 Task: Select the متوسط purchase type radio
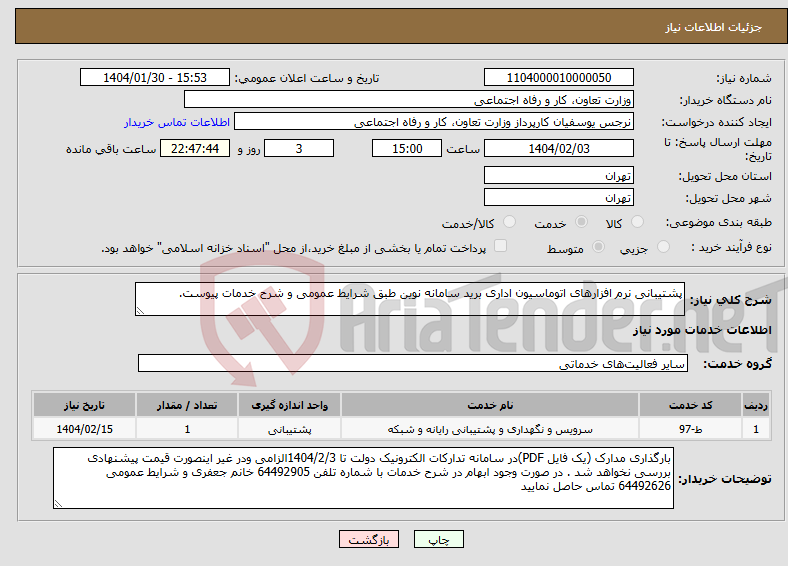tap(599, 246)
